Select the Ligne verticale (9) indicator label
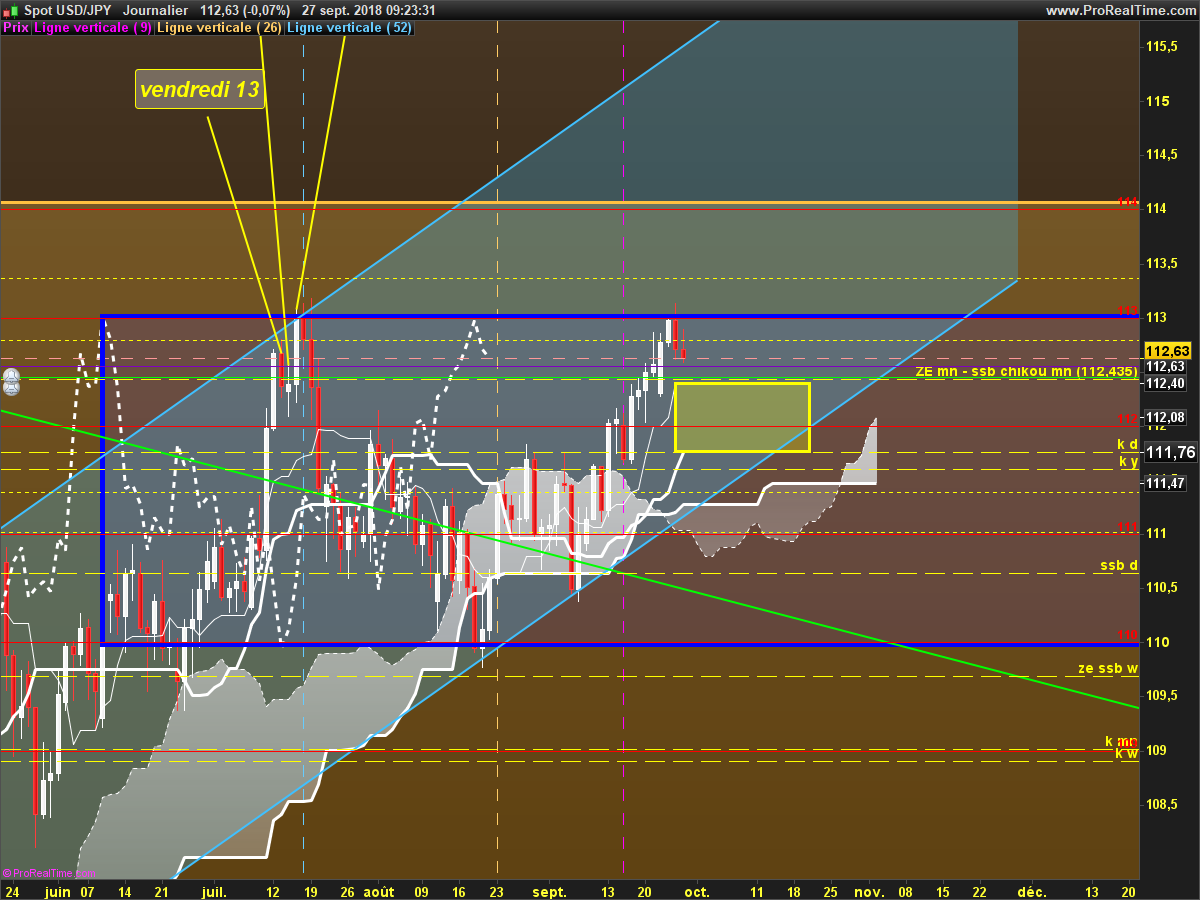Screen dimensions: 1200x900 [93, 28]
